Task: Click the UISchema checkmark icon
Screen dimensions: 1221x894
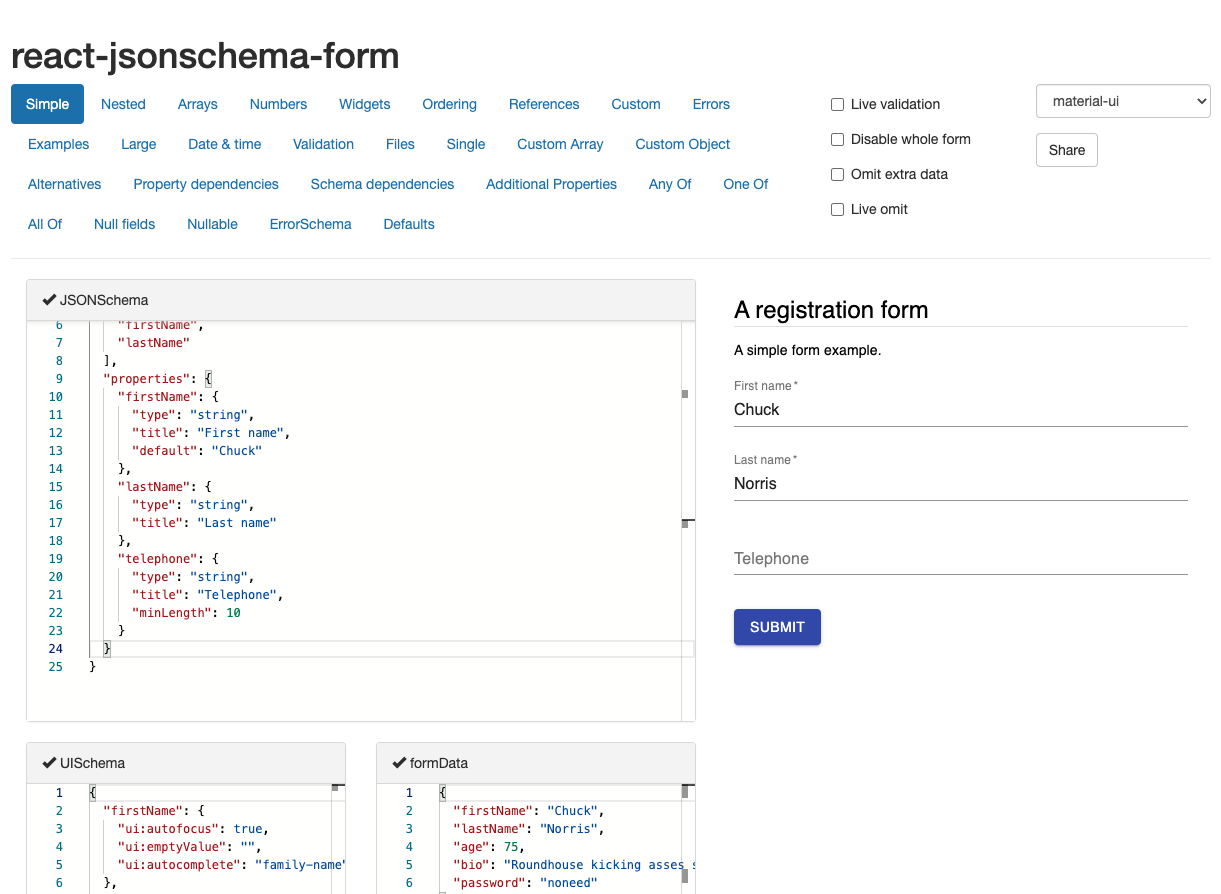Action: tap(49, 763)
